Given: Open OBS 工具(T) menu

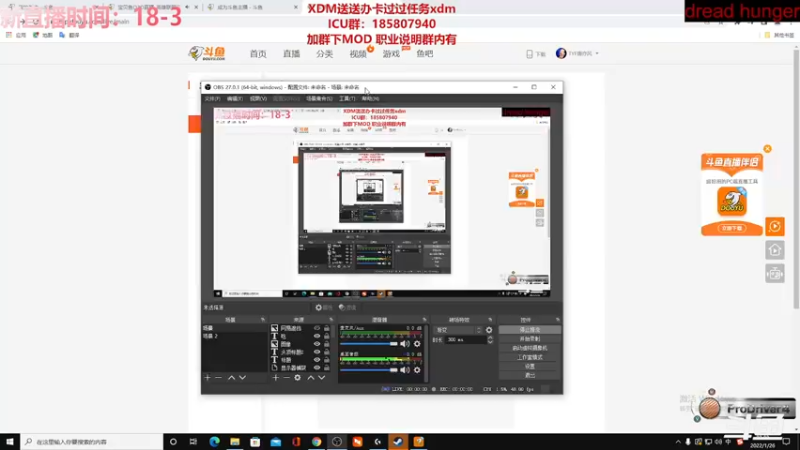Looking at the screenshot, I should pos(347,98).
